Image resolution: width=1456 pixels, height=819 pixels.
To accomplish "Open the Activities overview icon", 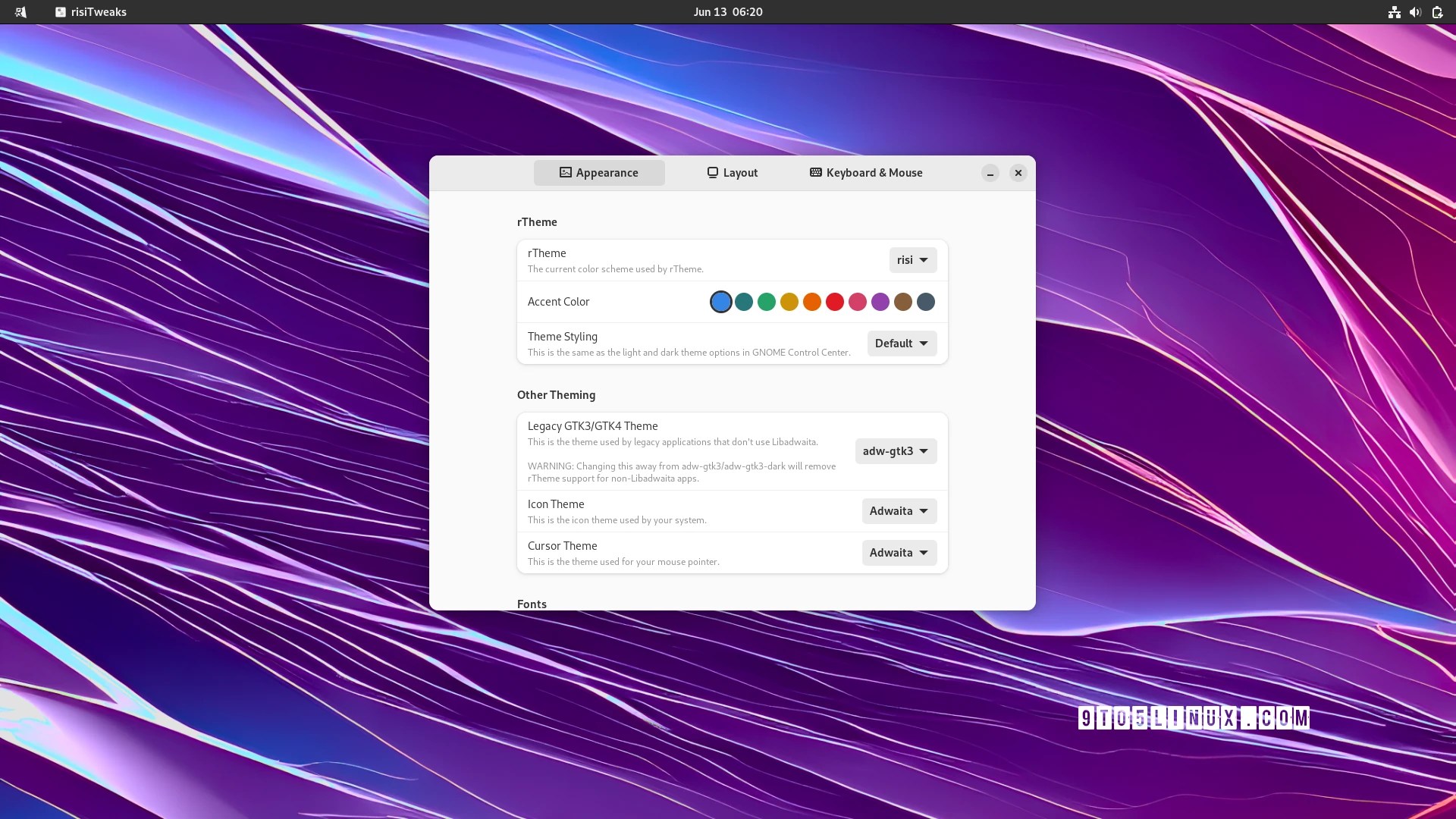I will 20,12.
